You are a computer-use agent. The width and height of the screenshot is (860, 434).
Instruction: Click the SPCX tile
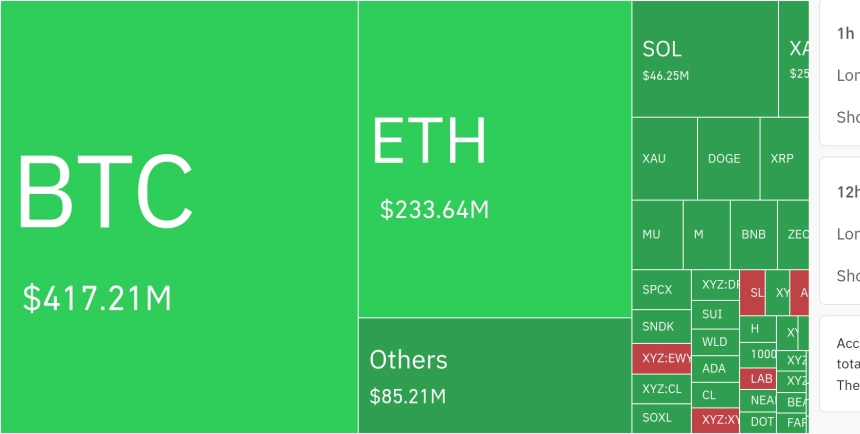pyautogui.click(x=661, y=290)
